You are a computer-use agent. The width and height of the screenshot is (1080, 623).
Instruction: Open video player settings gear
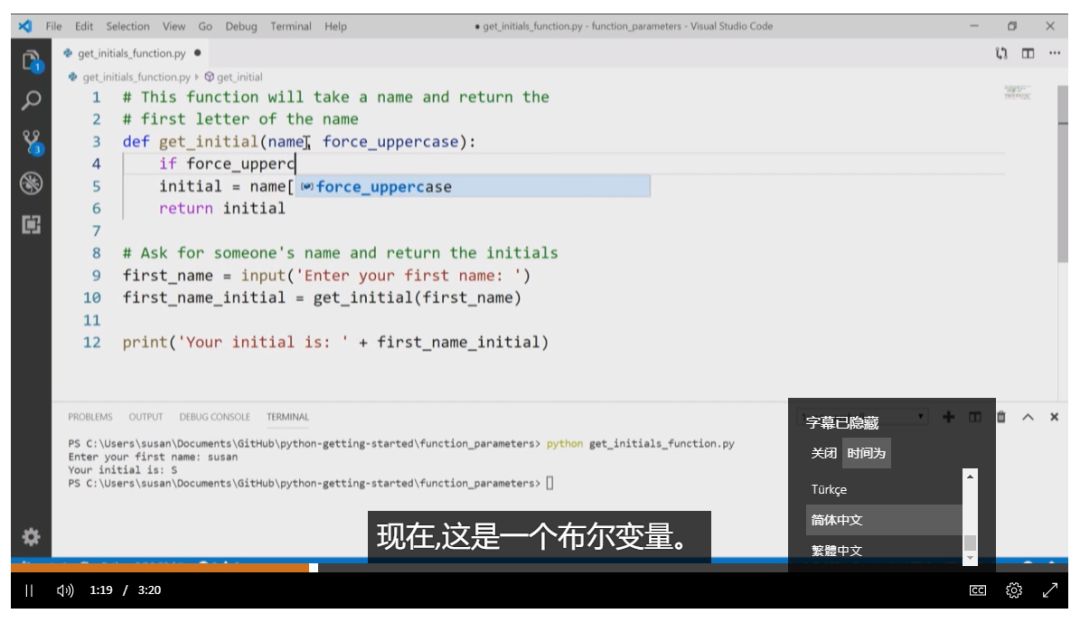1014,590
